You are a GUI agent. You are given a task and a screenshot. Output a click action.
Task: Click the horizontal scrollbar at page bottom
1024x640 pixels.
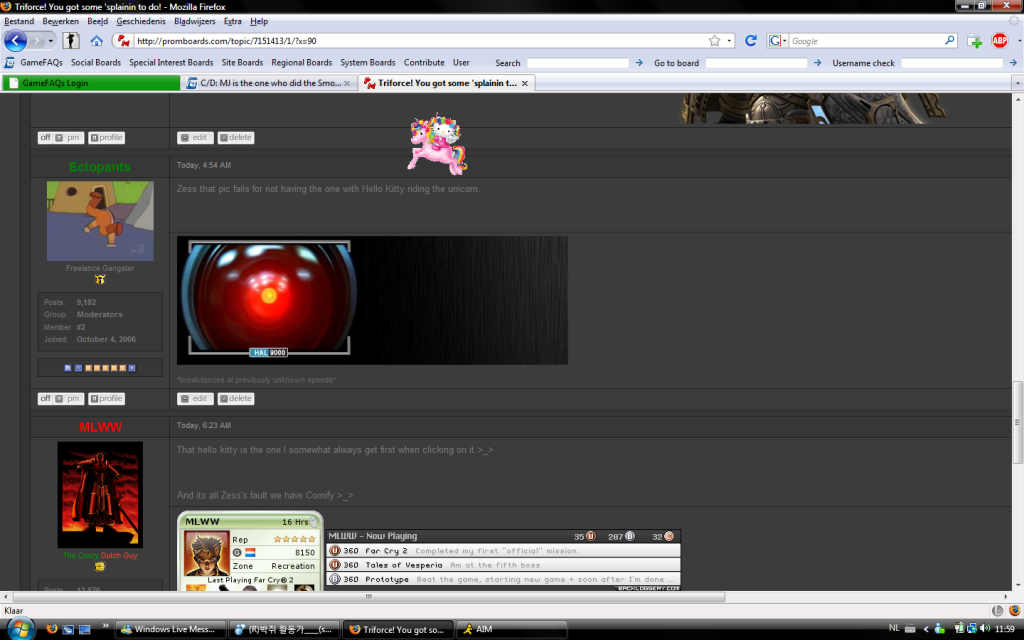(500, 596)
